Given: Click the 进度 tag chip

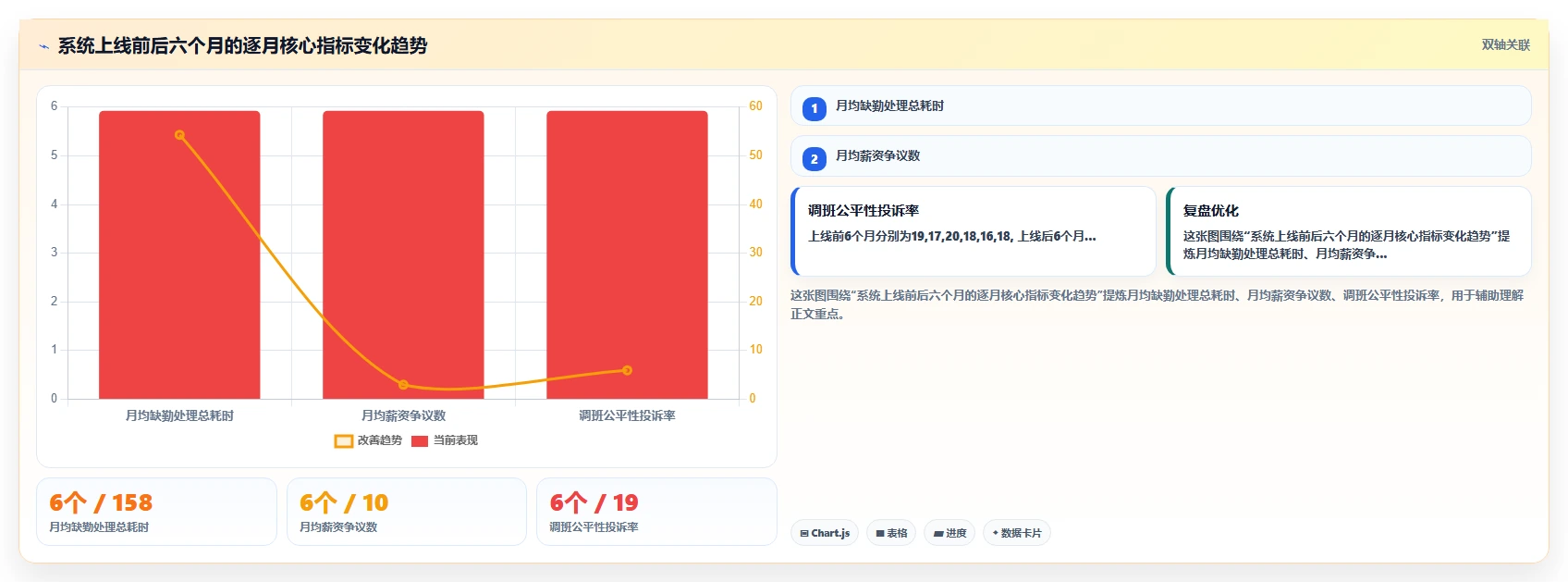Looking at the screenshot, I should pos(949,533).
